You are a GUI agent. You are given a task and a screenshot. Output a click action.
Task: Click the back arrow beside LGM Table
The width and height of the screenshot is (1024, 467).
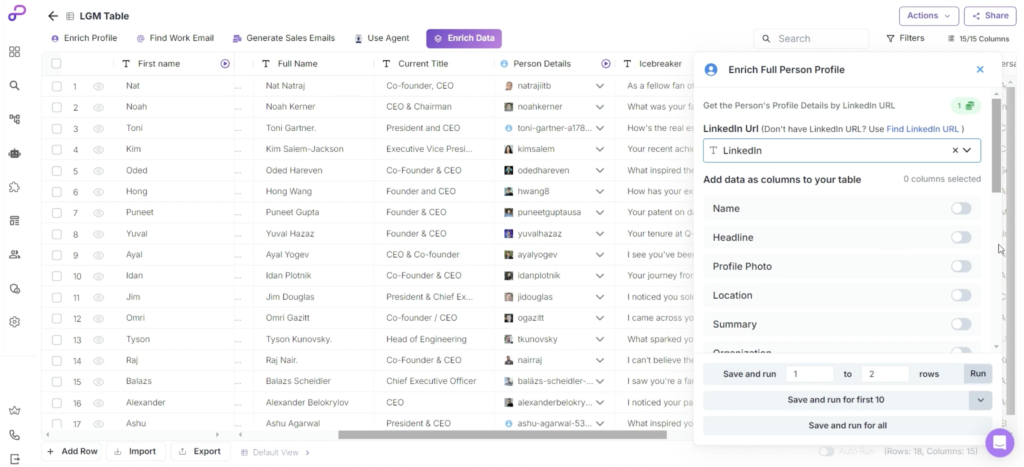53,16
